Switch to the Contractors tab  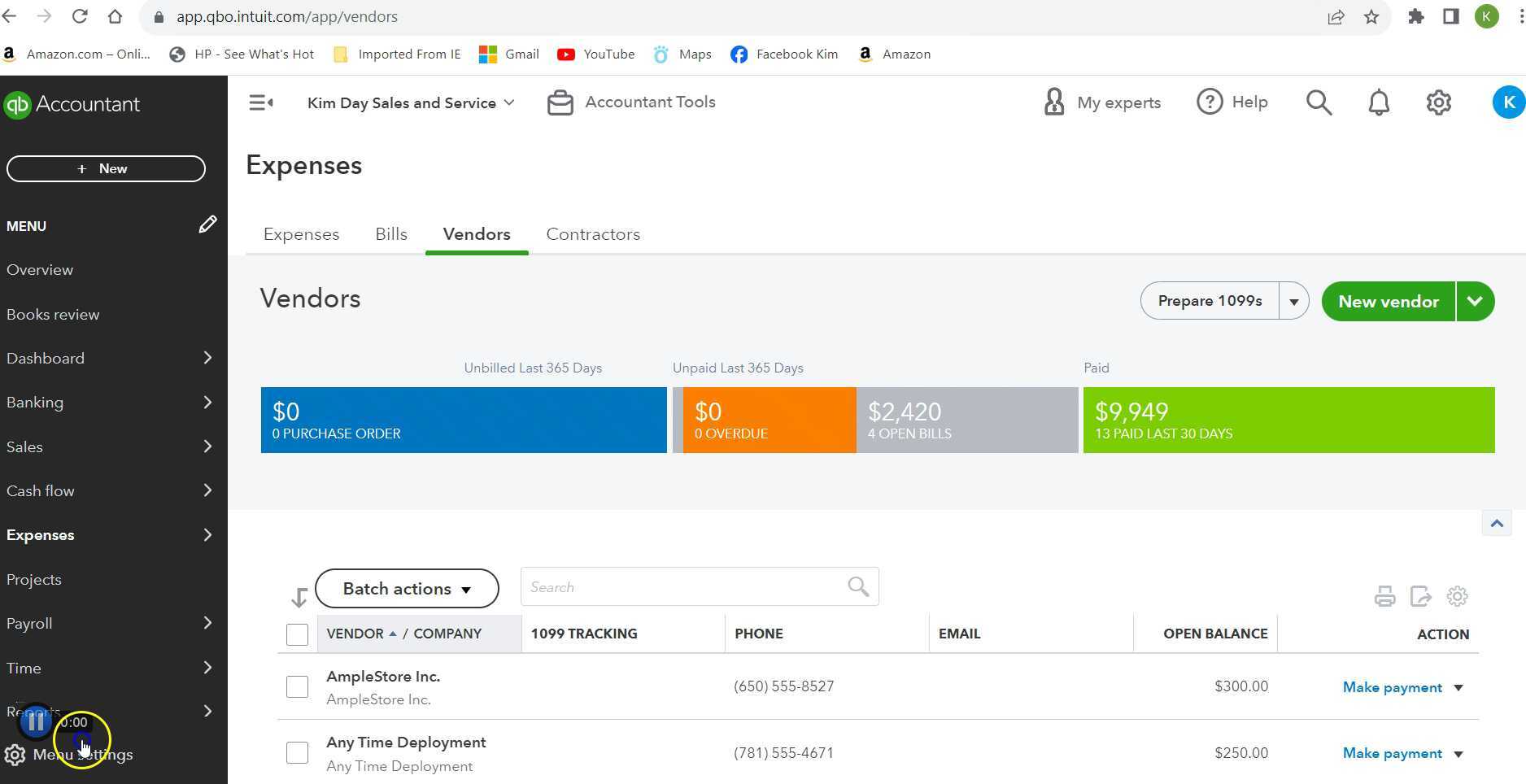coord(593,234)
